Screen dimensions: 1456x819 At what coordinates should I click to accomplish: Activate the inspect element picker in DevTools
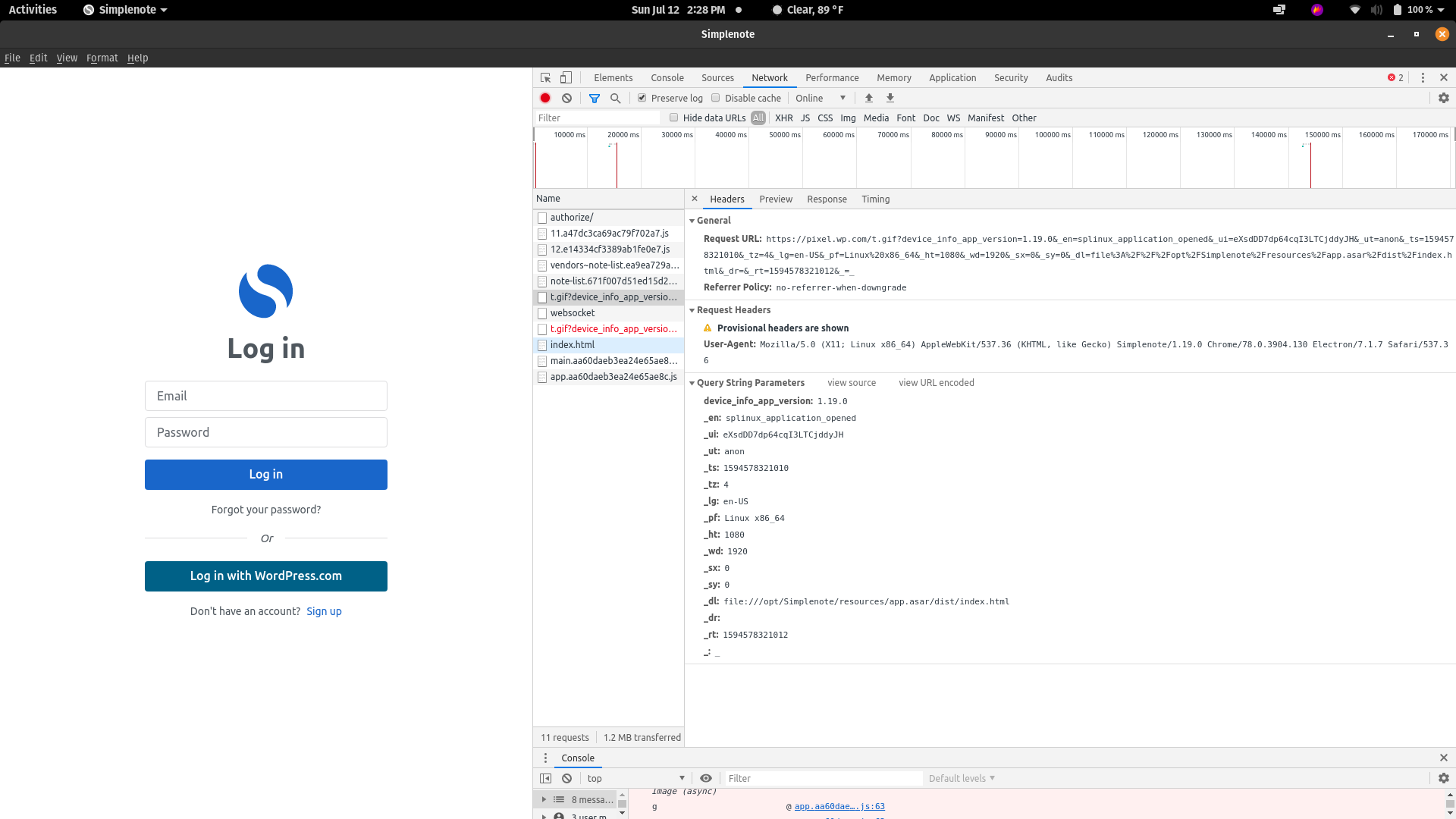tap(545, 77)
